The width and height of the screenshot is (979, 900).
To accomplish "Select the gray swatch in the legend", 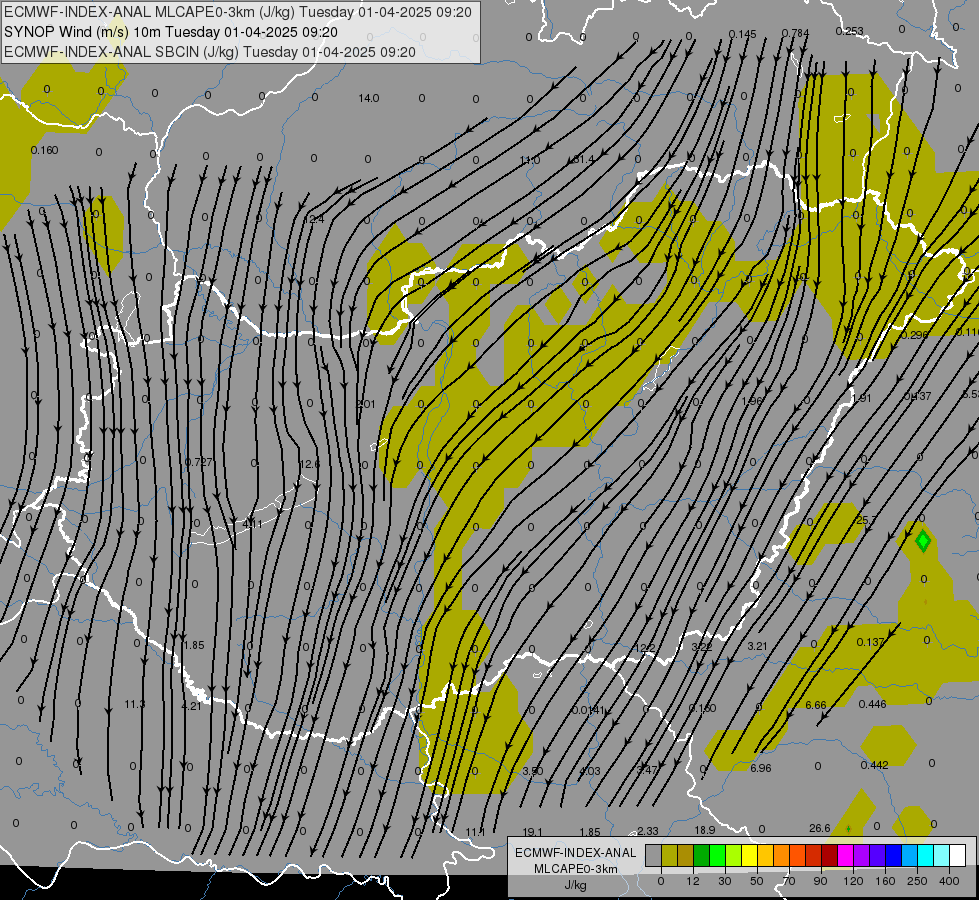I will click(x=654, y=855).
